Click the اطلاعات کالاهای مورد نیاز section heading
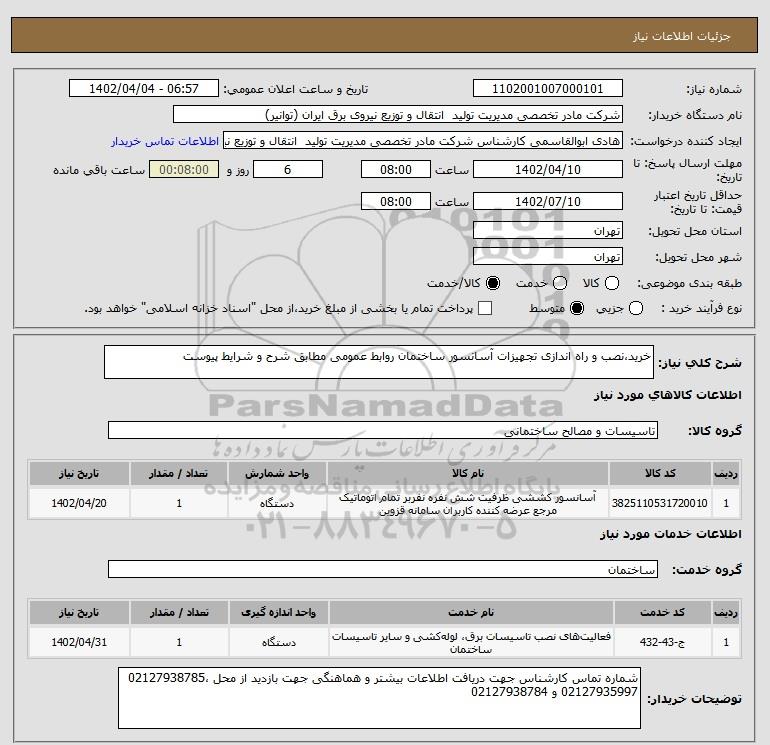Image resolution: width=770 pixels, height=745 pixels. pyautogui.click(x=668, y=395)
